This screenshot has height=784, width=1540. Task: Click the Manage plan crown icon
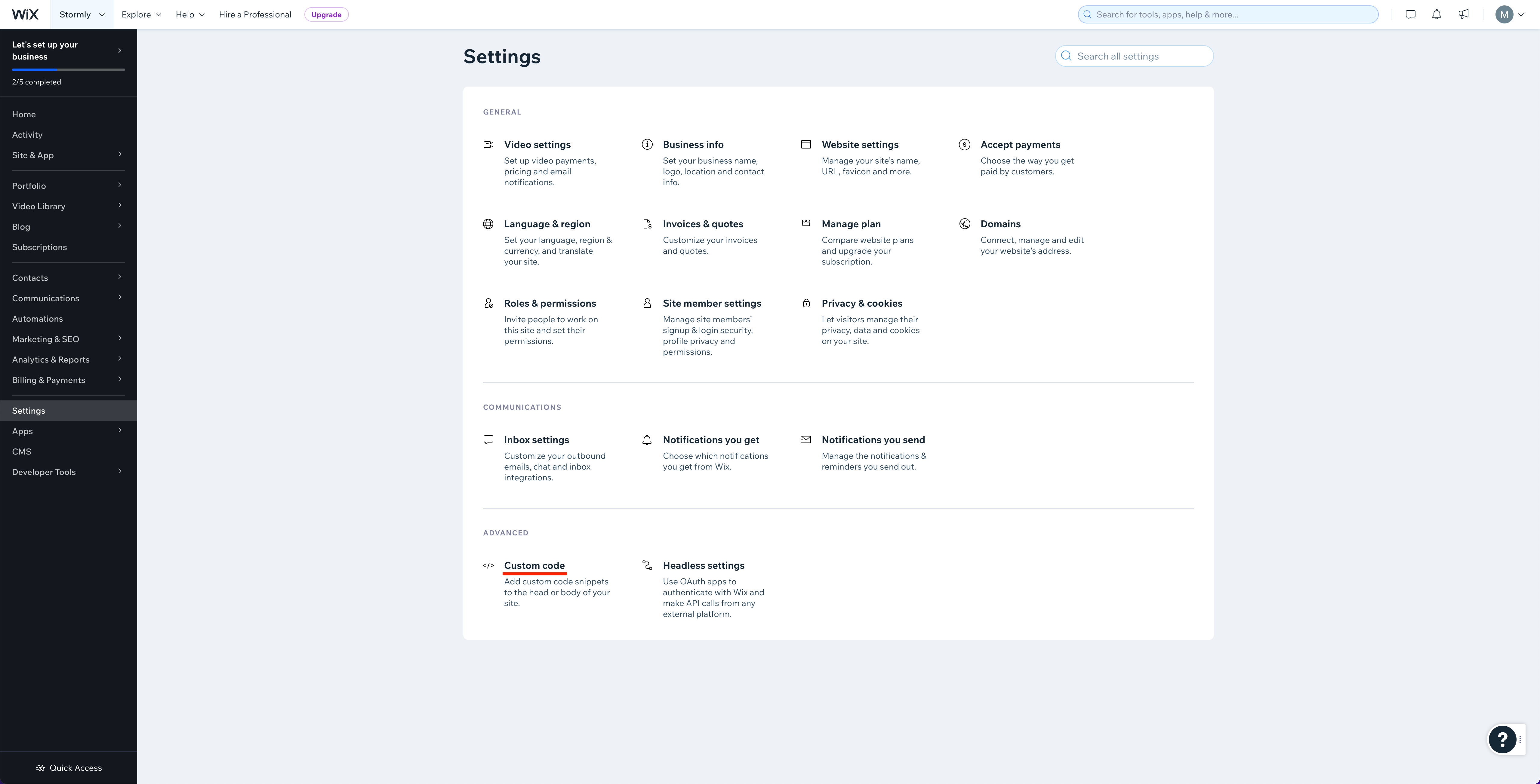[806, 223]
